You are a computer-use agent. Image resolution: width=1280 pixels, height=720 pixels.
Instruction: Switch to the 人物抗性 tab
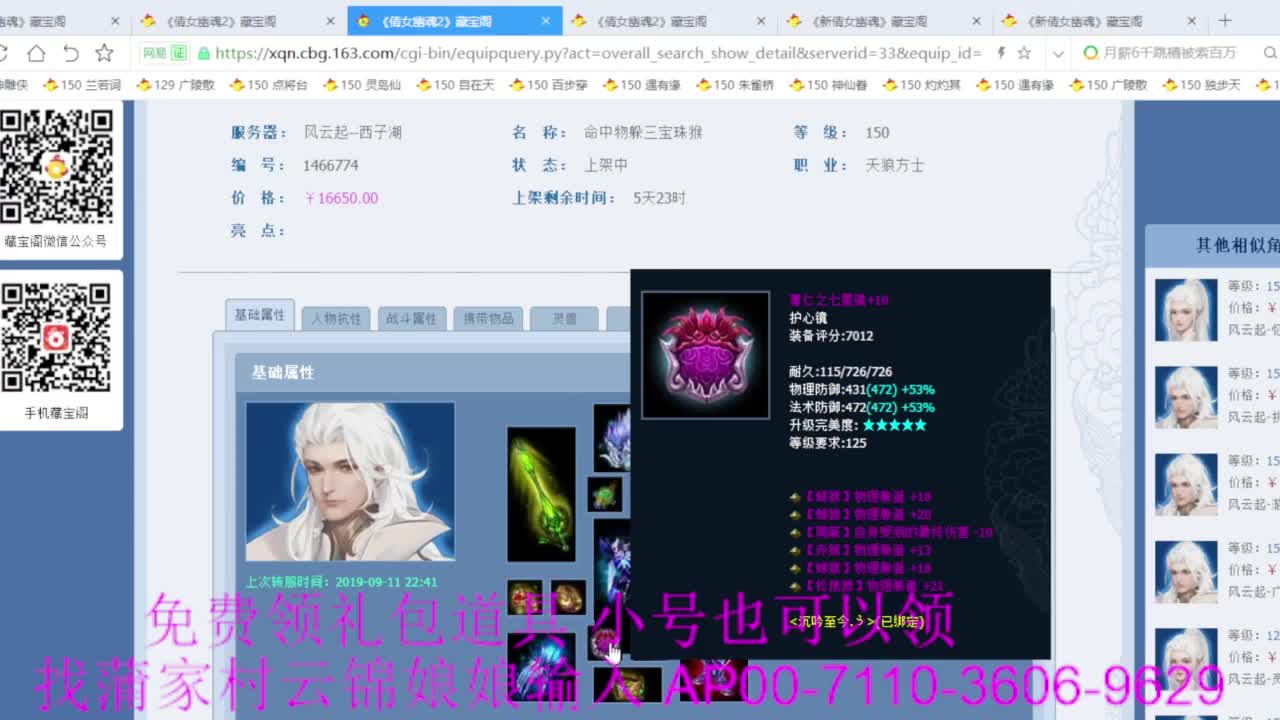click(335, 318)
